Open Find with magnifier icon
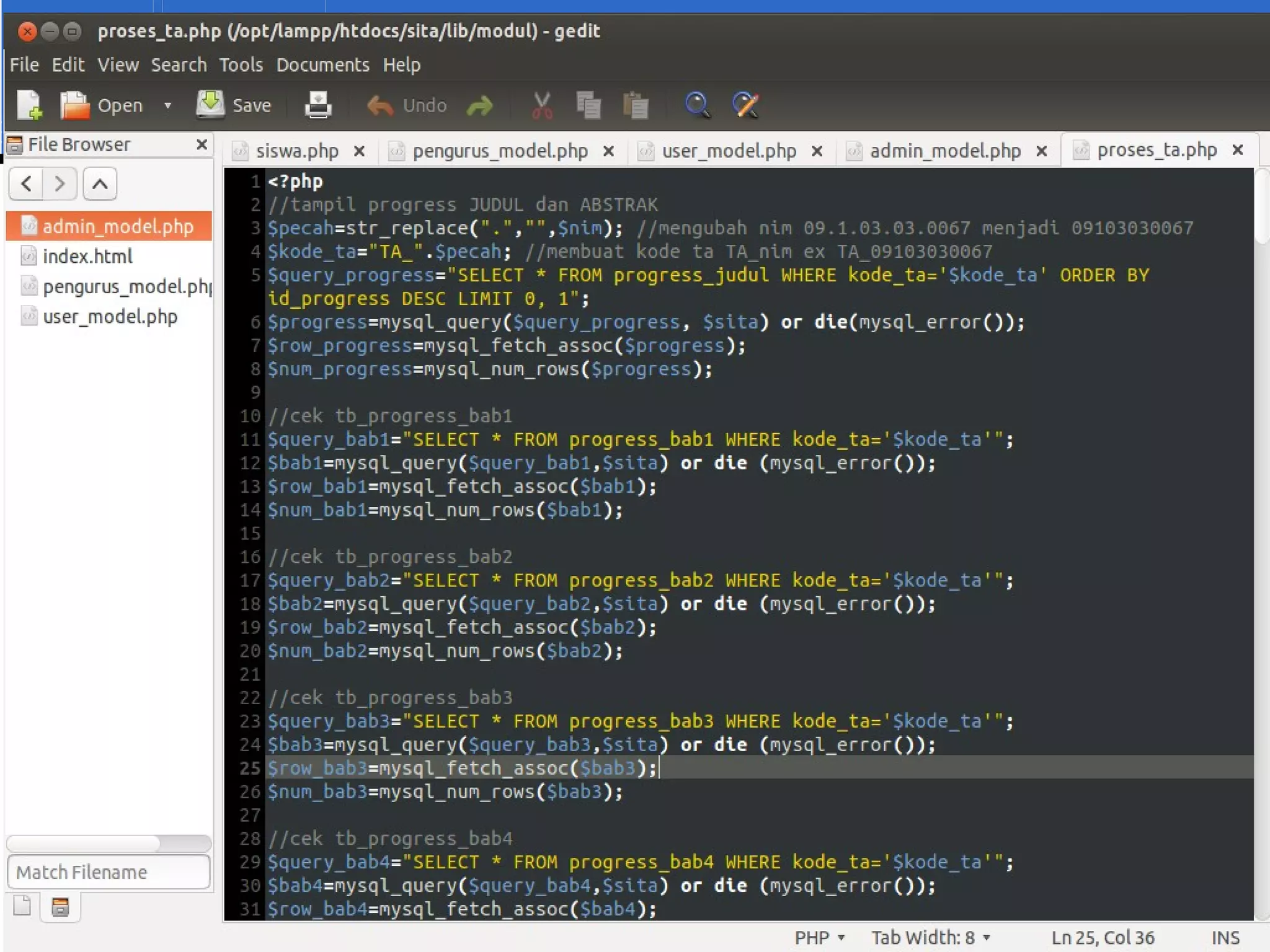 click(697, 105)
